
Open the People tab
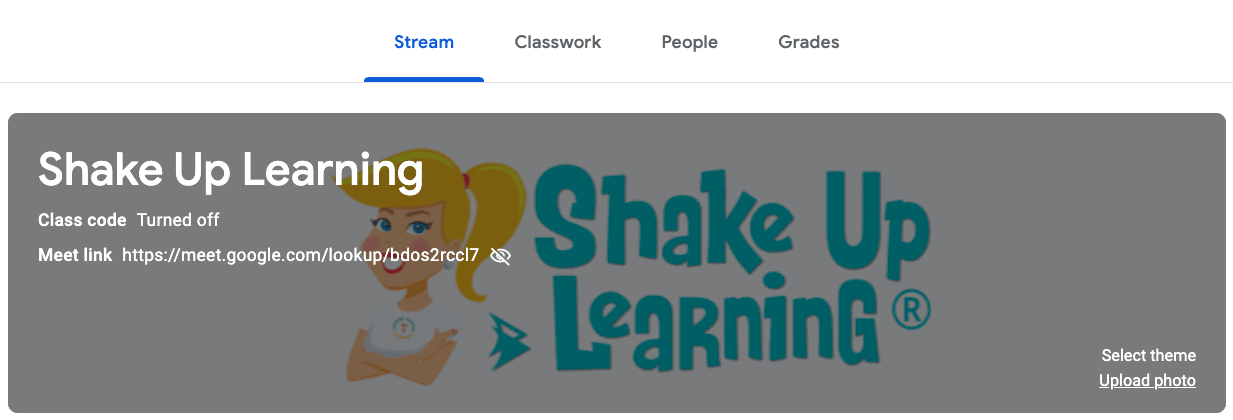690,42
